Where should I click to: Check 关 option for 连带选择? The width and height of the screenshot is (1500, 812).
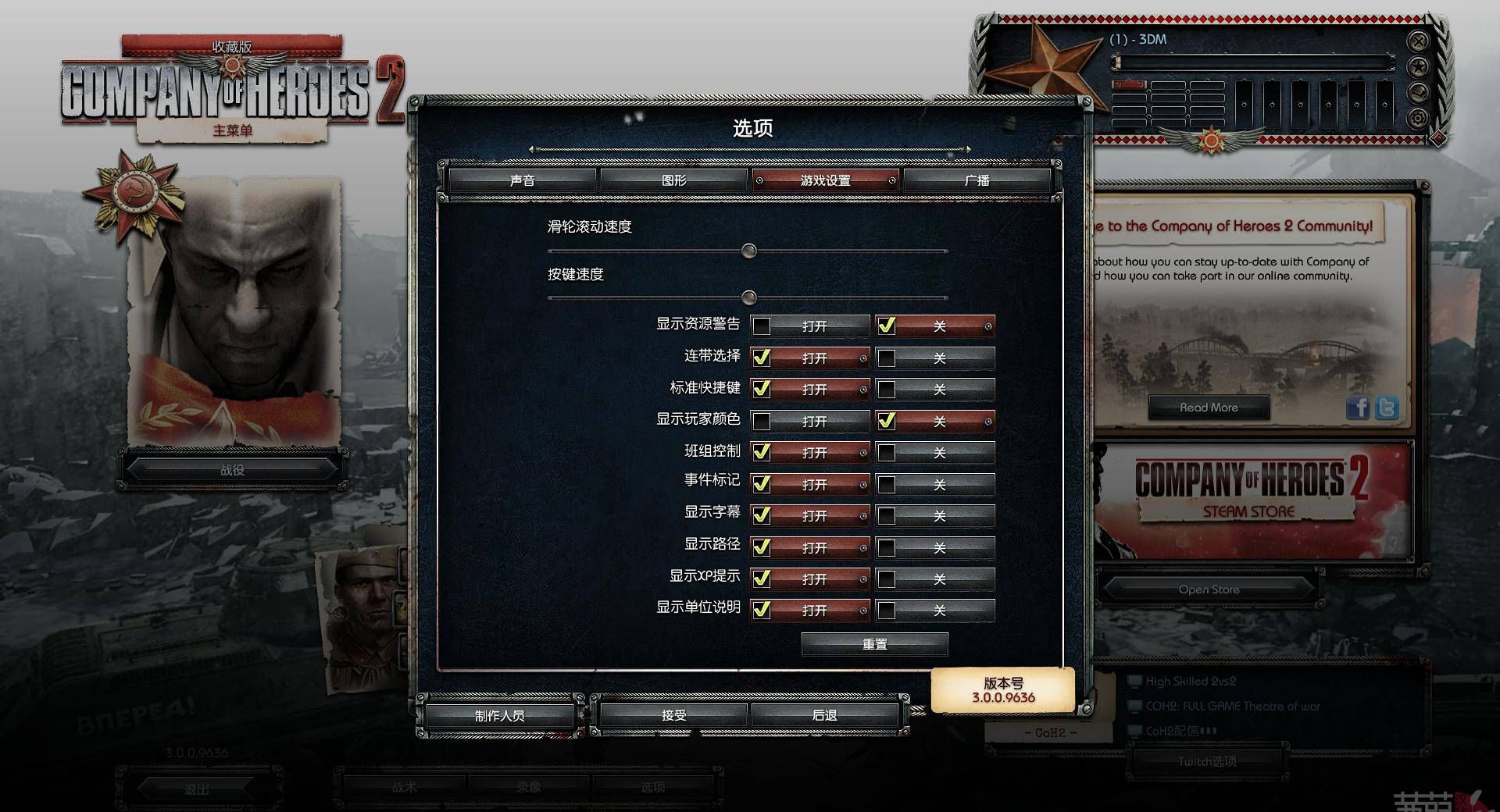click(x=887, y=358)
